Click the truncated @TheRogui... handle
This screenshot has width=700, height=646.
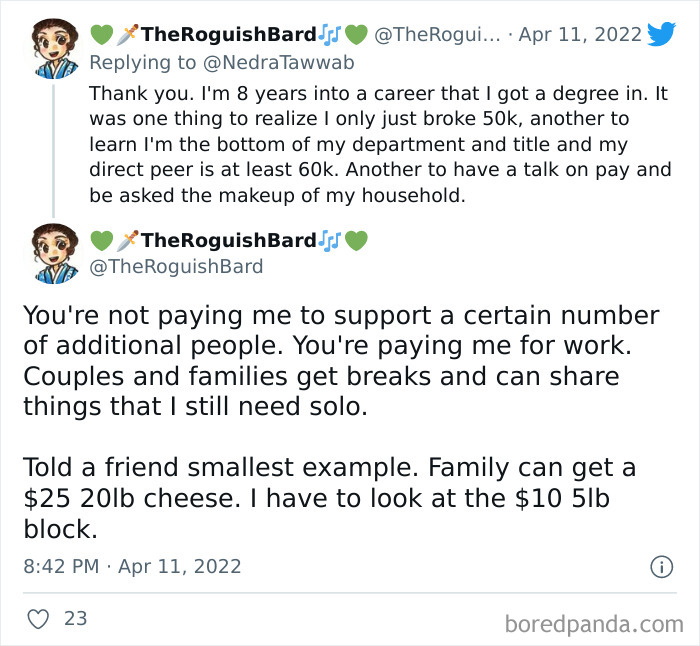click(x=436, y=35)
